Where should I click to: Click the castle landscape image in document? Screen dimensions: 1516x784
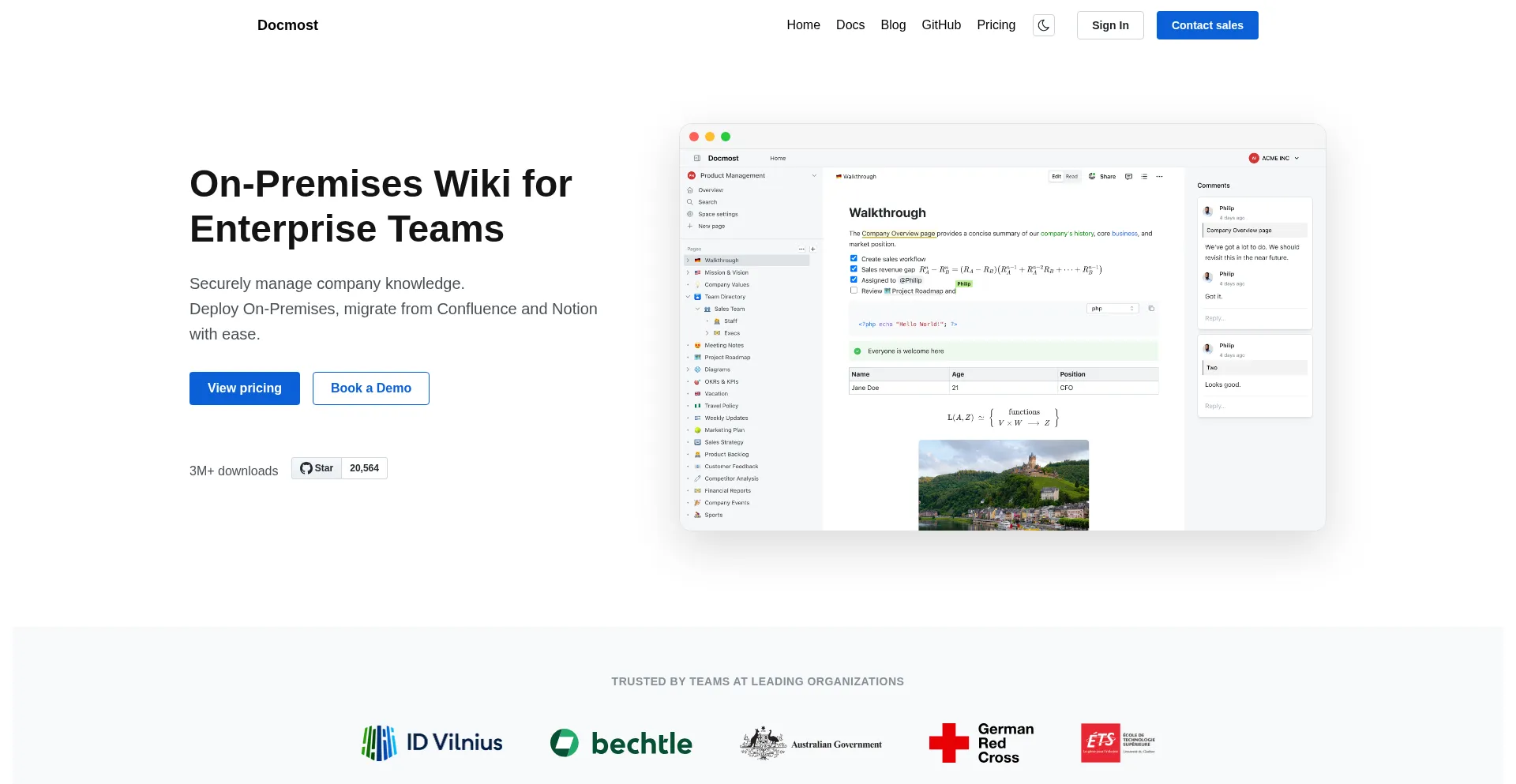(1004, 485)
